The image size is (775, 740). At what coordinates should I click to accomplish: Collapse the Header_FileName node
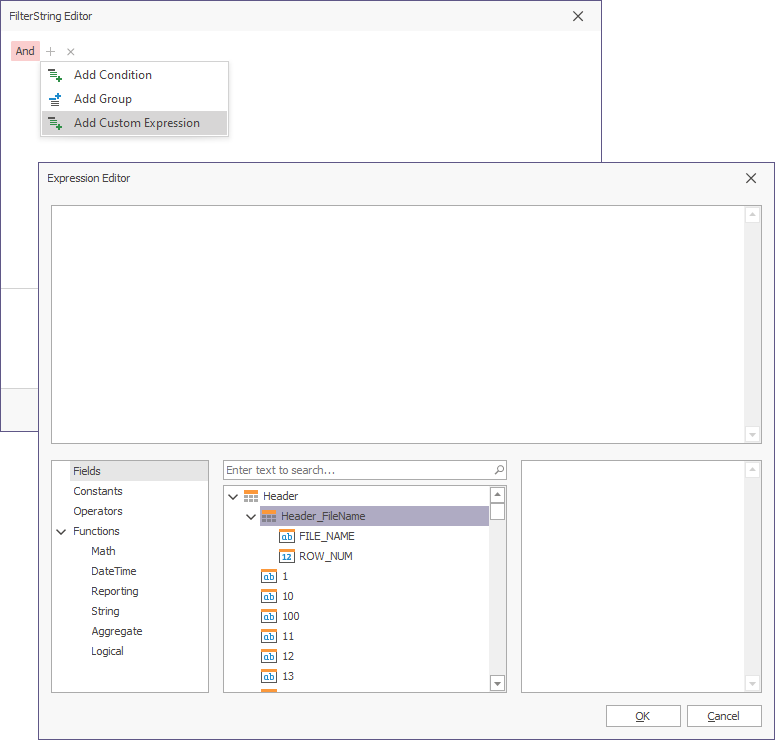(251, 517)
